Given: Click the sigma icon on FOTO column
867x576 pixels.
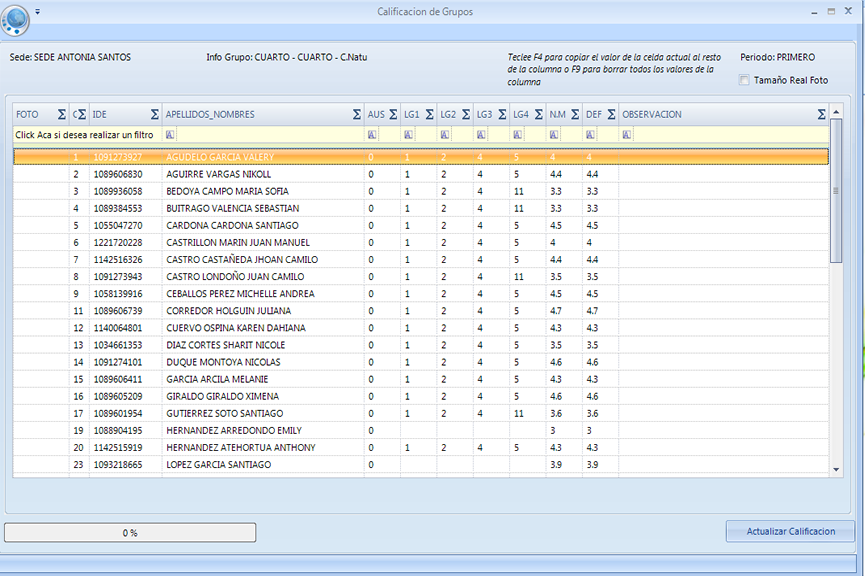Looking at the screenshot, I should tap(61, 115).
